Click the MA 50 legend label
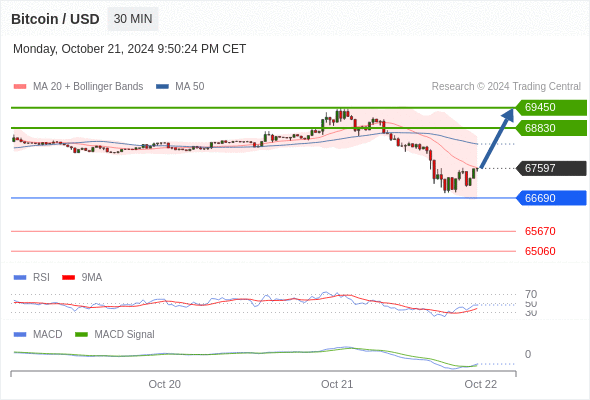This screenshot has height=400, width=590. pyautogui.click(x=190, y=87)
